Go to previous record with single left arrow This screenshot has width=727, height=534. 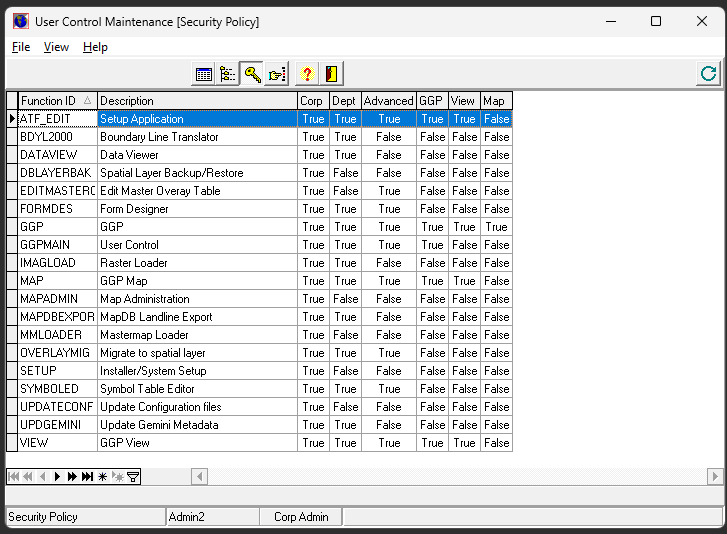pyautogui.click(x=43, y=477)
